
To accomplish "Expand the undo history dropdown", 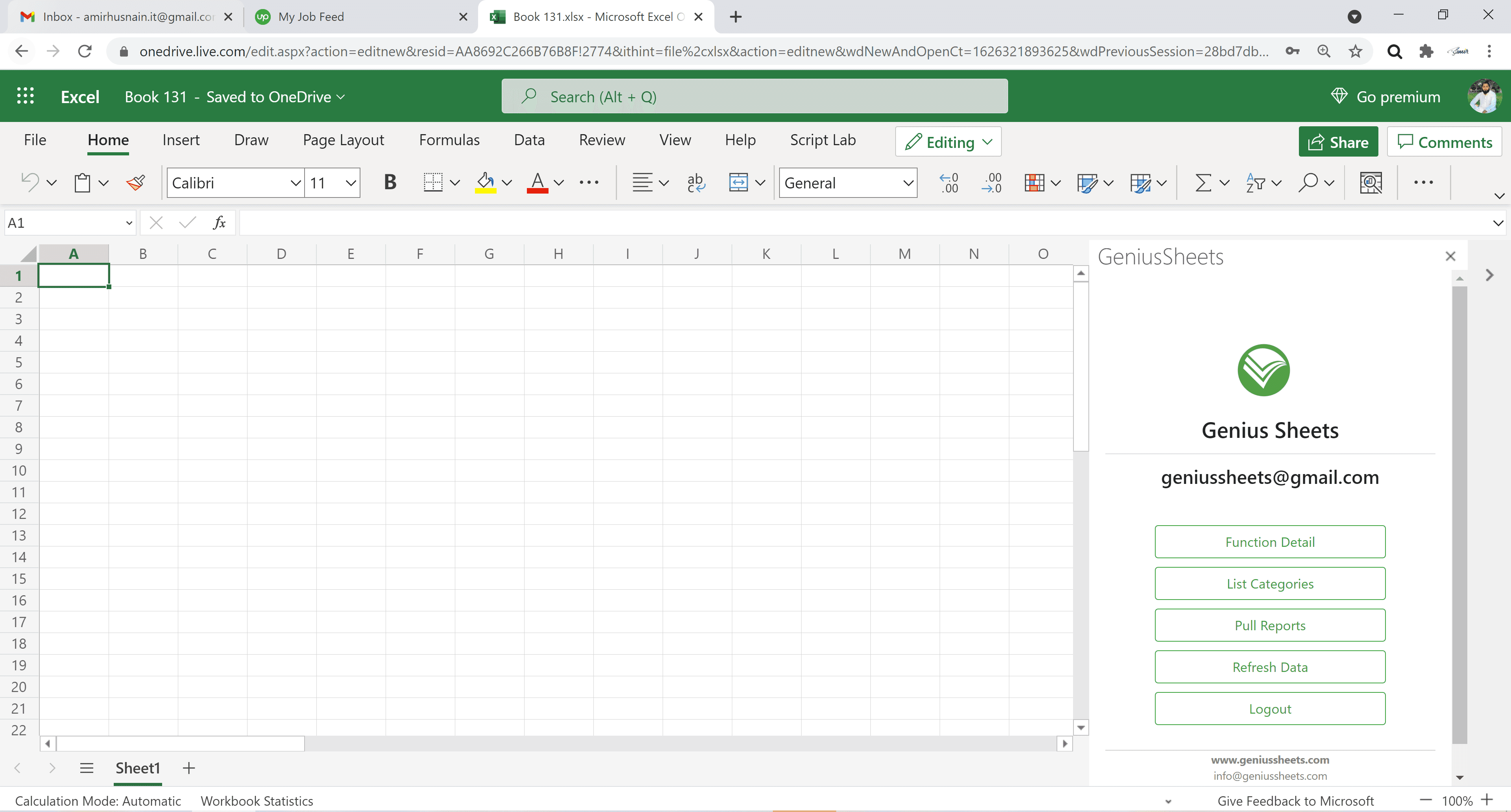I will (52, 183).
